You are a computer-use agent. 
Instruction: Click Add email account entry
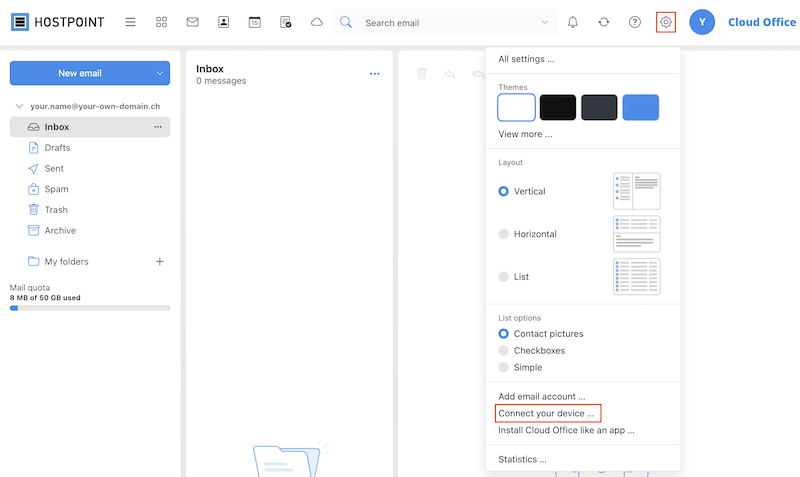(541, 396)
